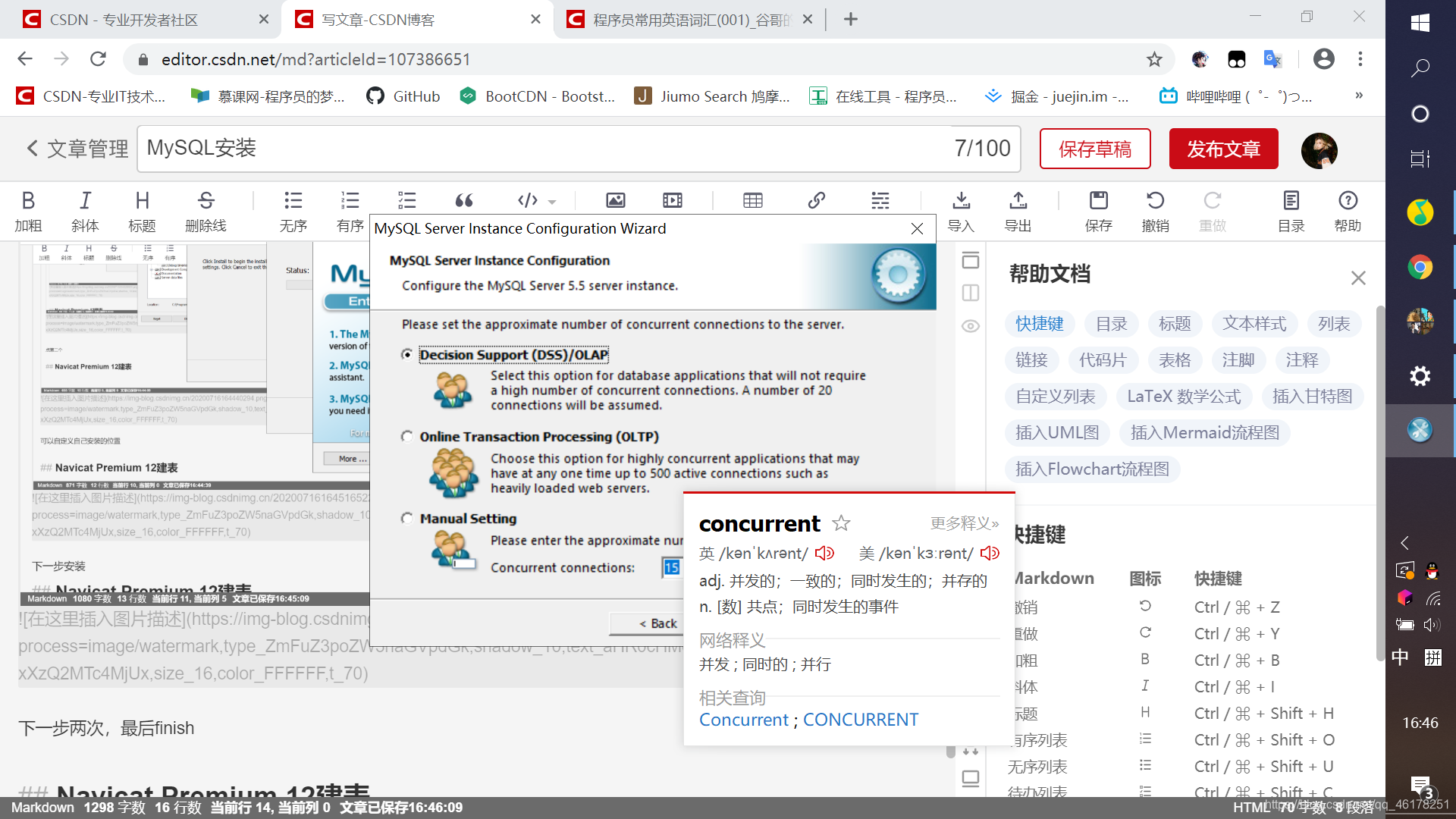
Task: Open the Windows Start button
Action: [1420, 23]
